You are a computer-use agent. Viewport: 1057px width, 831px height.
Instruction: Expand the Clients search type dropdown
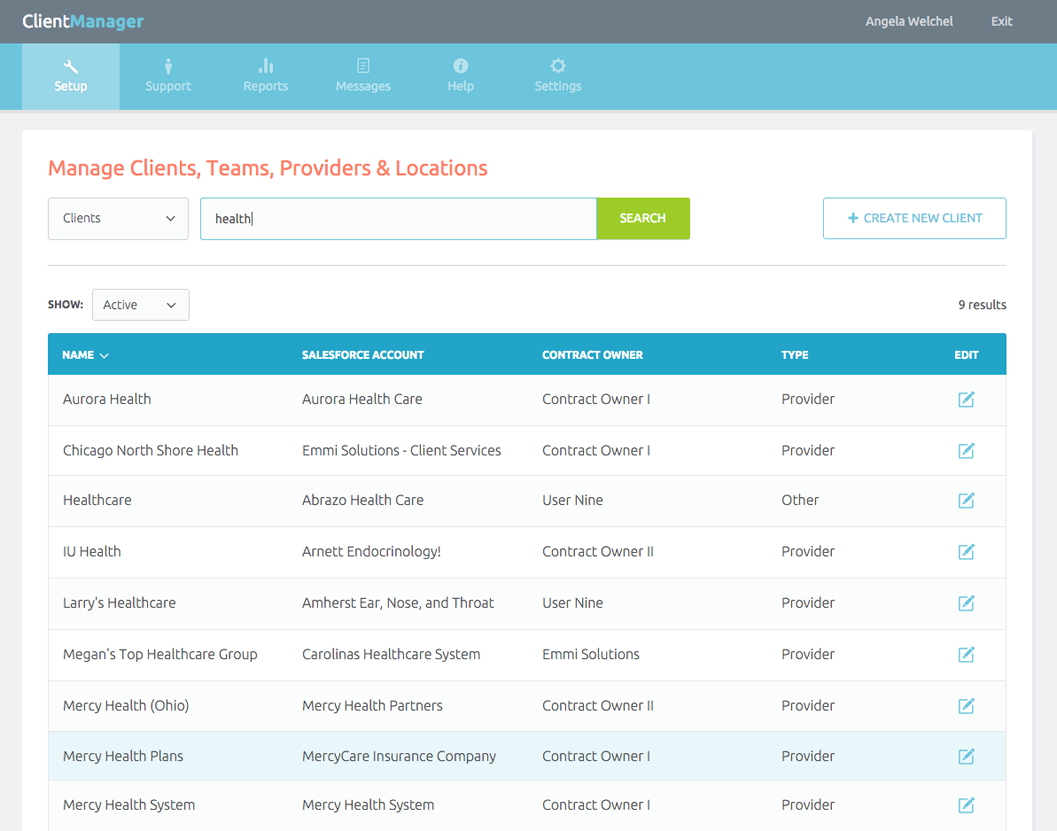point(118,219)
